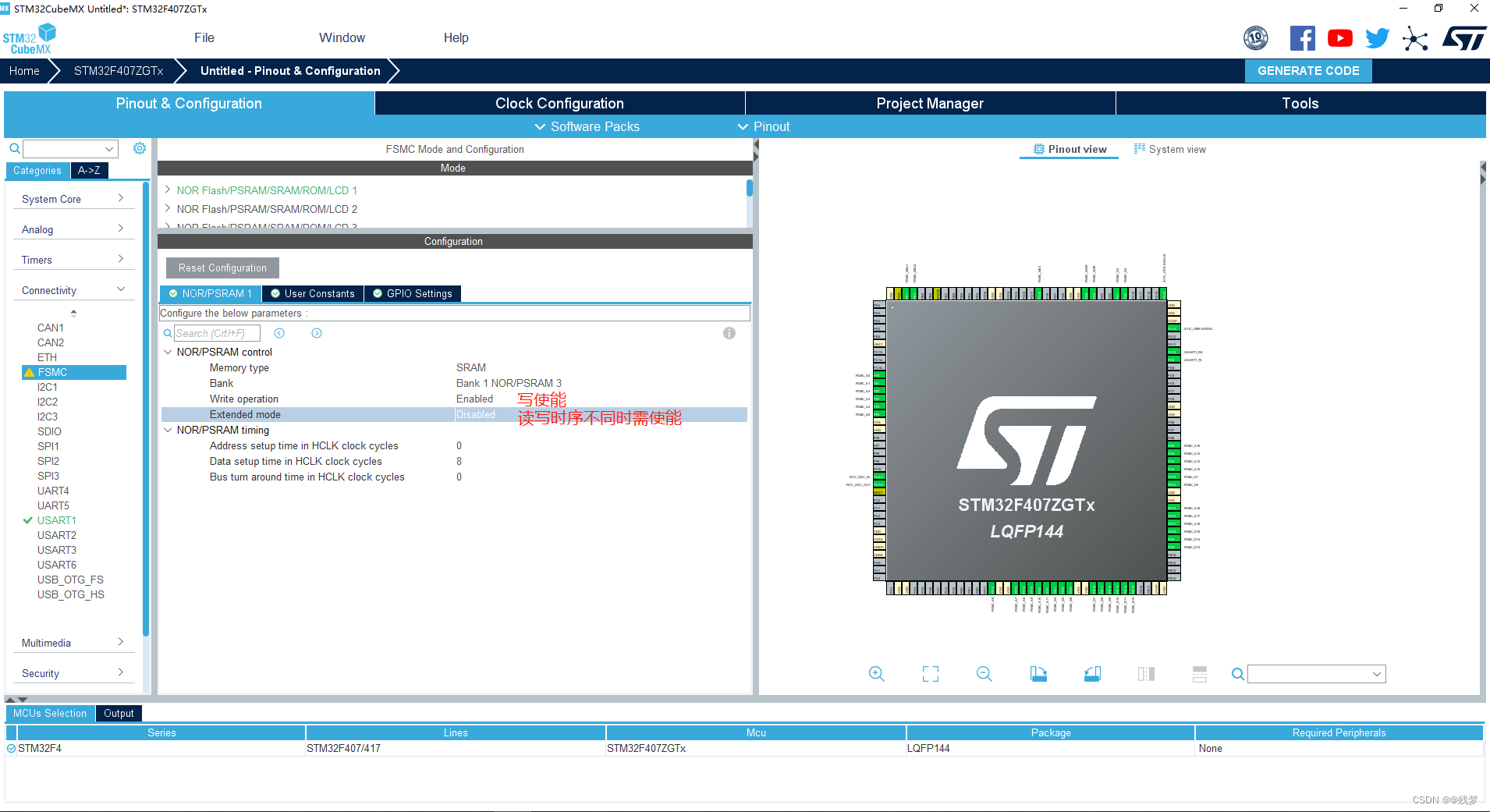Open the Project Manager tab
Image resolution: width=1490 pixels, height=812 pixels.
930,102
